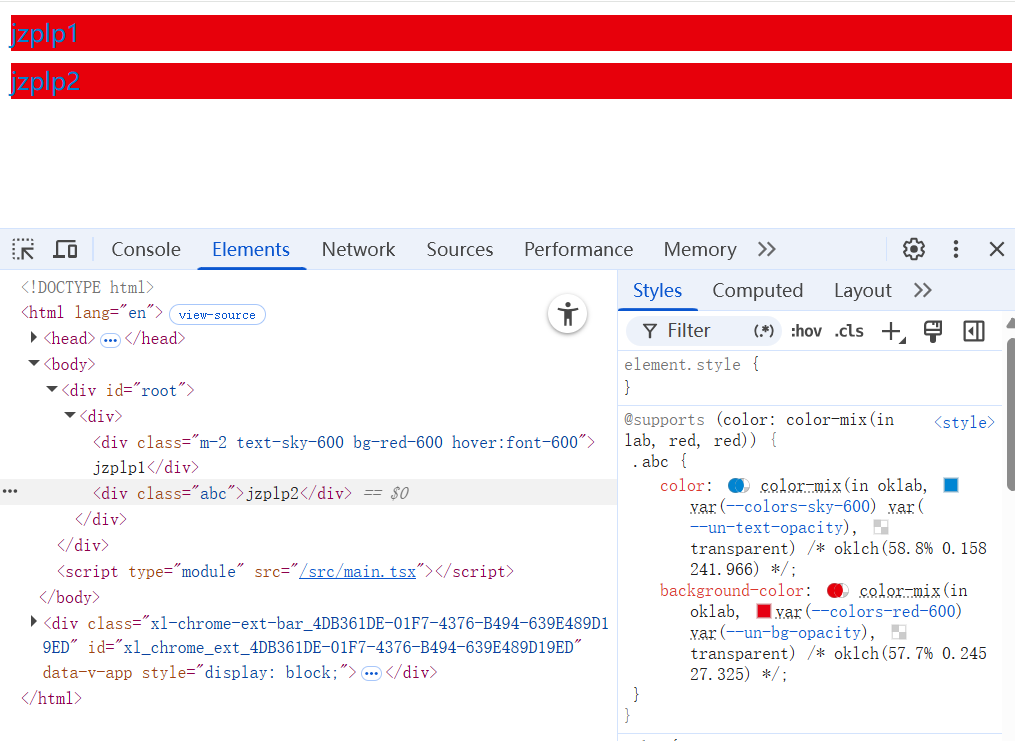The height and width of the screenshot is (741, 1015).
Task: Select the html lang en node
Action: click(91, 313)
